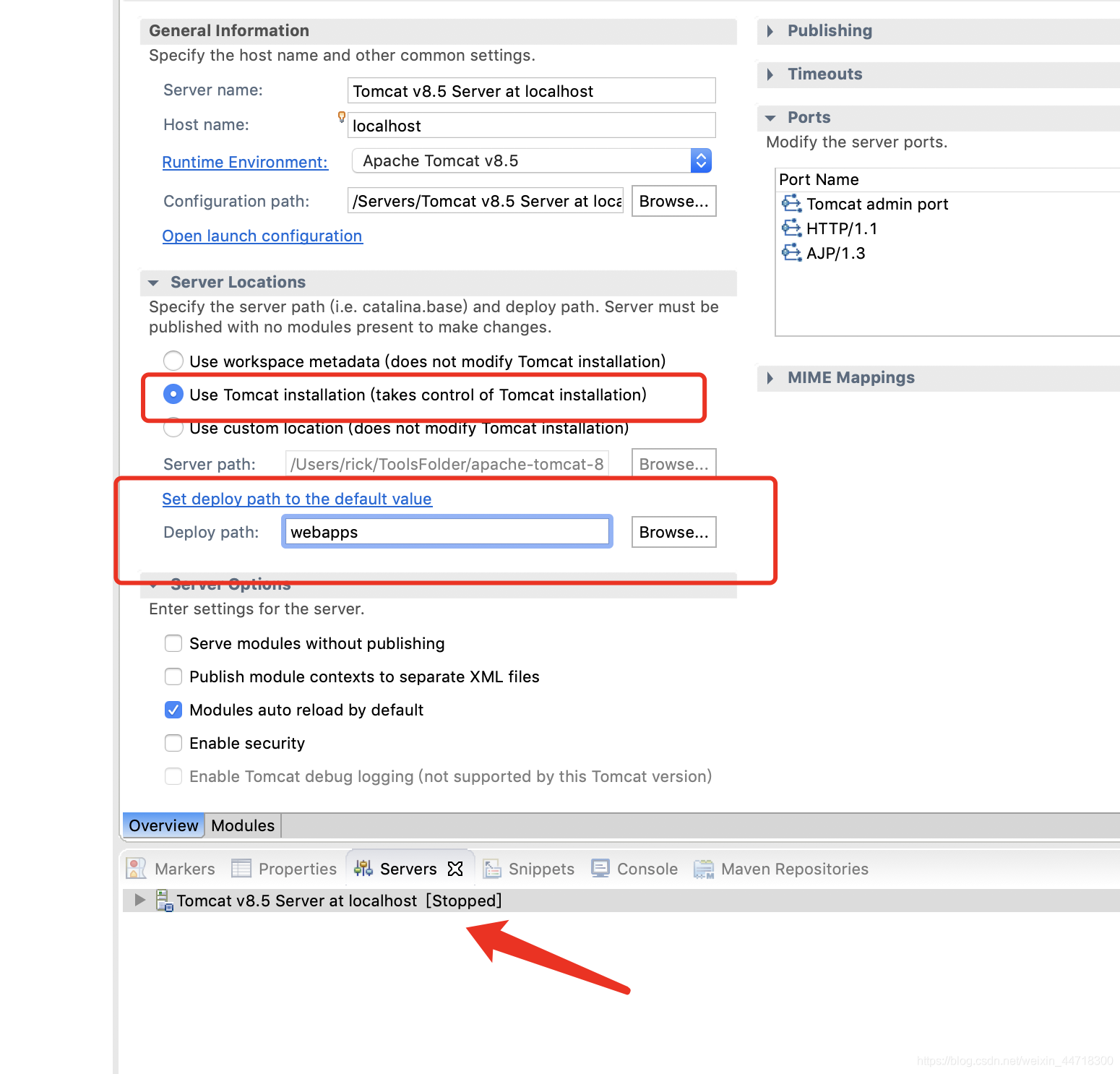1120x1074 pixels.
Task: Click the Tomcat admin port icon
Action: pos(791,203)
